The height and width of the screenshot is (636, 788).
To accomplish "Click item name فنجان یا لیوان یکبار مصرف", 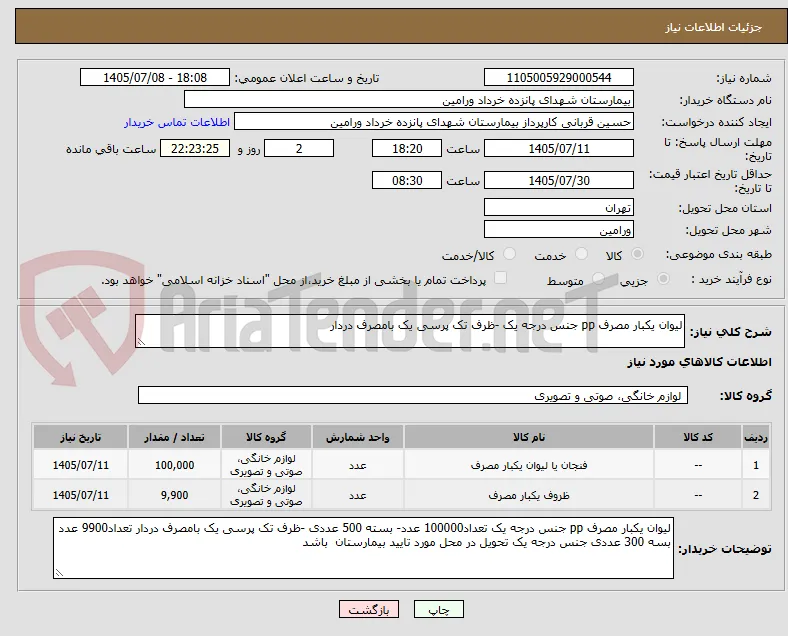I will click(529, 465).
